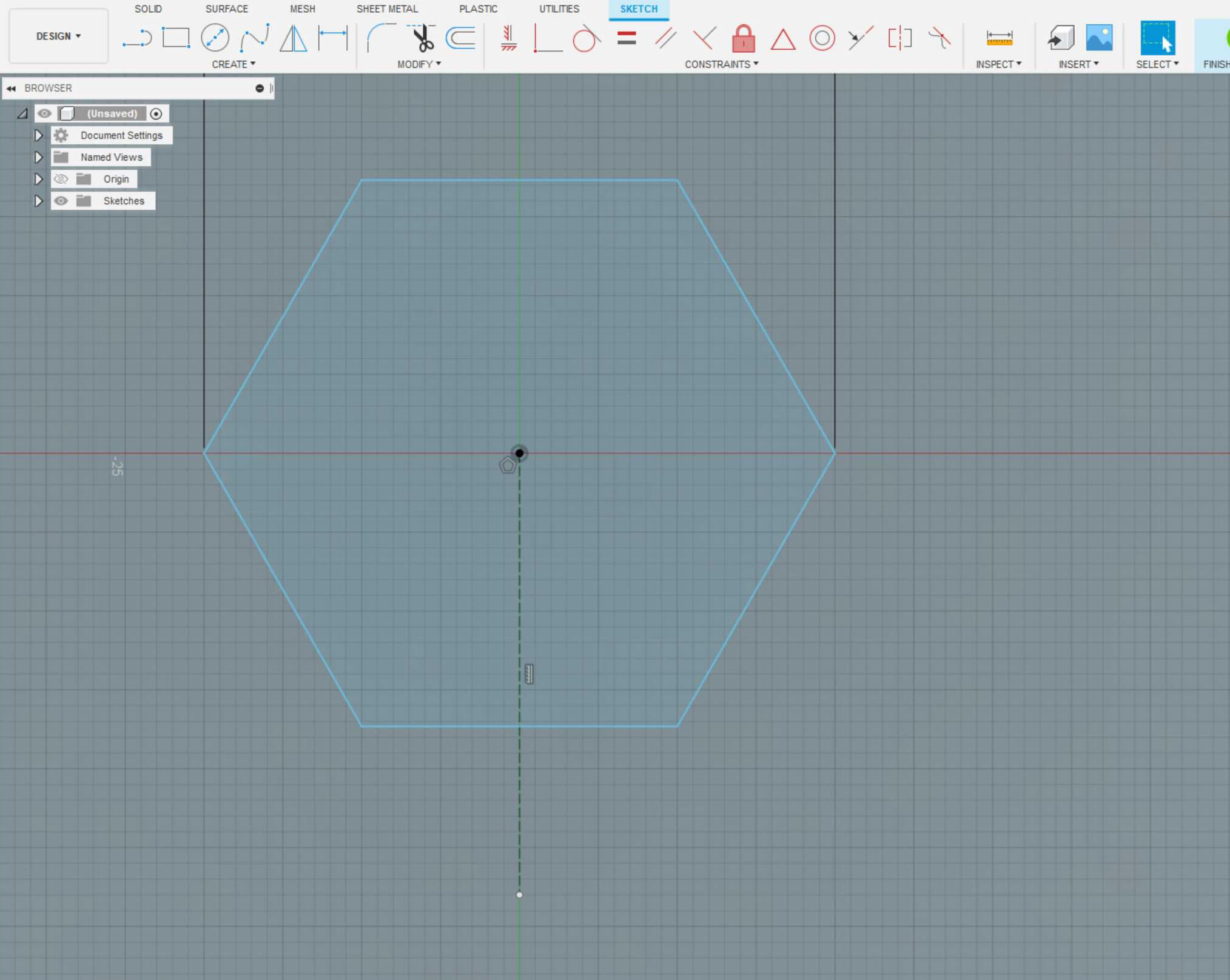The height and width of the screenshot is (980, 1230).
Task: Click the Insert Canvas image icon
Action: coord(1099,38)
